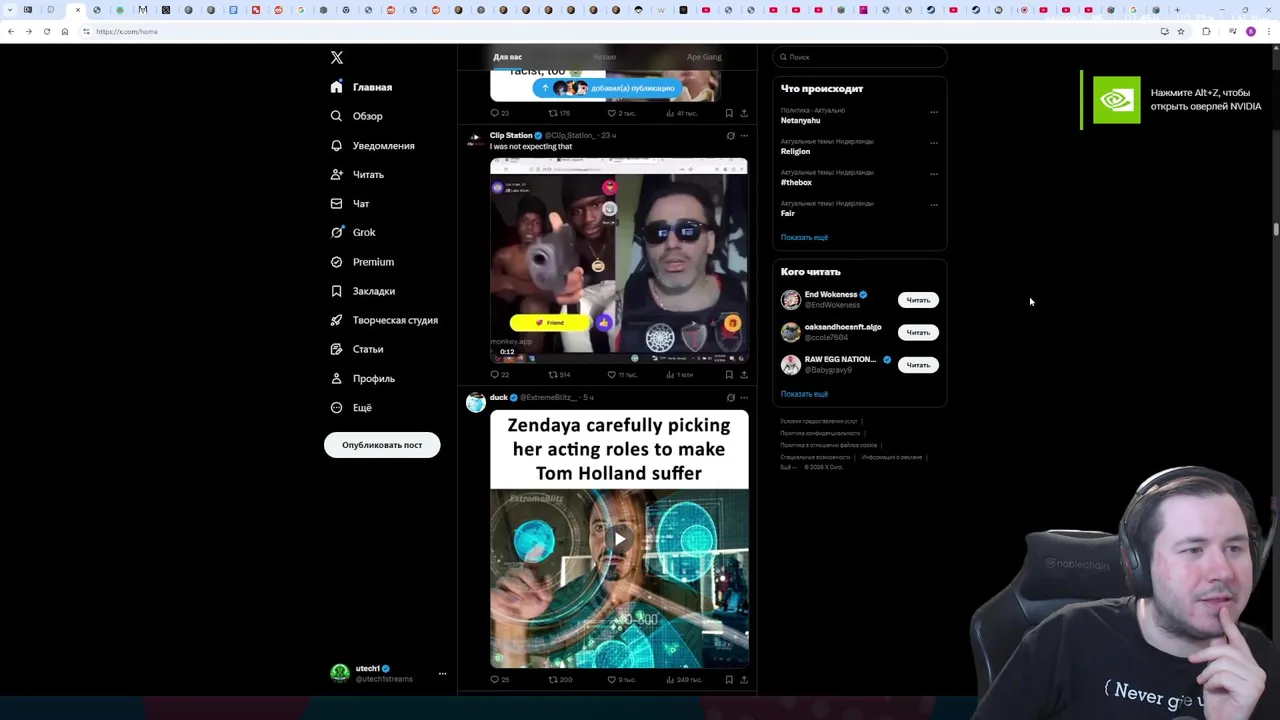
Task: Like the Clip Station post
Action: pyautogui.click(x=622, y=375)
